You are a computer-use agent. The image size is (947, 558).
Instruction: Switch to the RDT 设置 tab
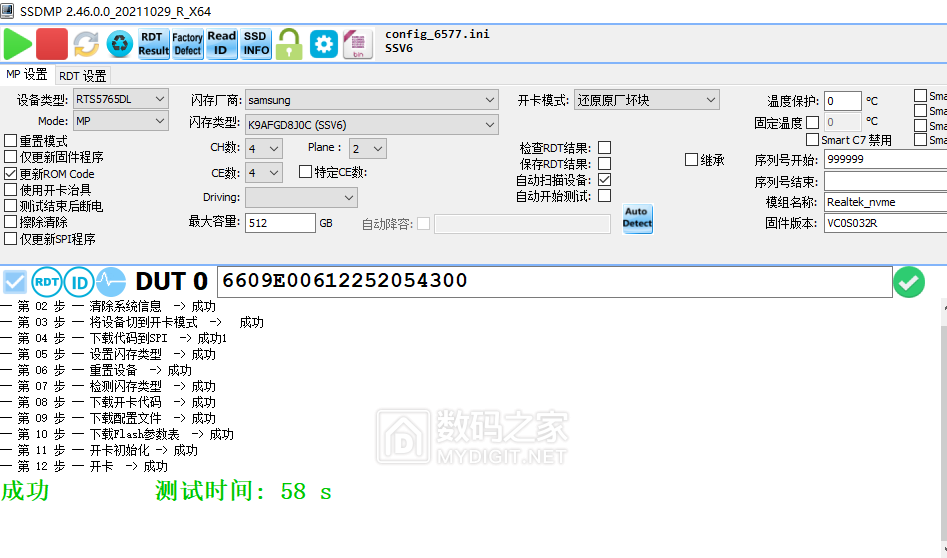82,75
